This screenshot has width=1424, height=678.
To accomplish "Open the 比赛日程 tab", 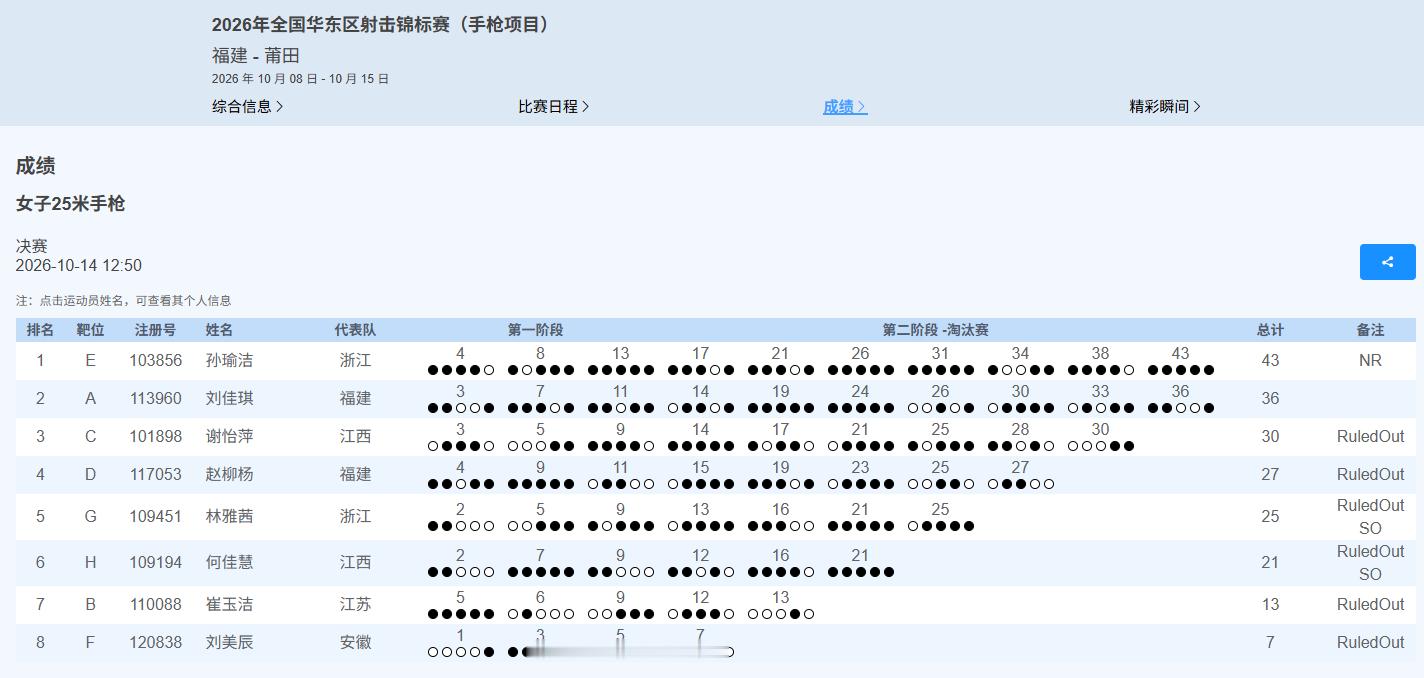I will [x=553, y=106].
